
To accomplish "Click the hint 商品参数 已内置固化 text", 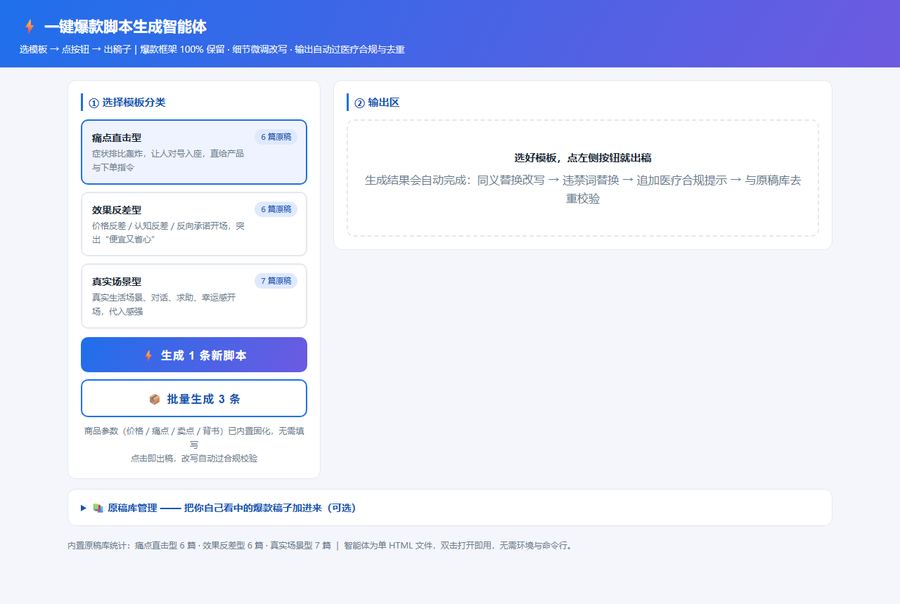I will [x=194, y=437].
